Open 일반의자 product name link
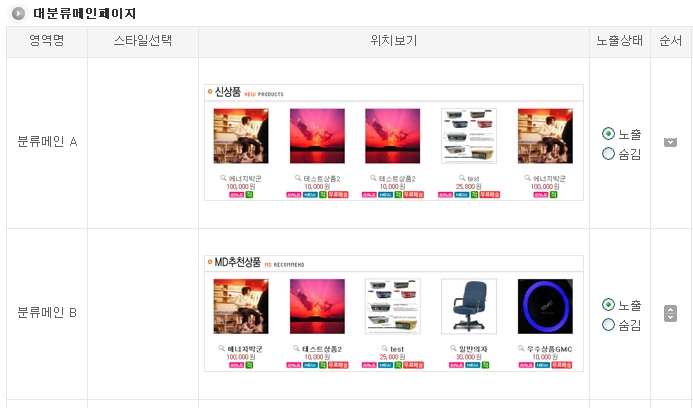Viewport: 693px width, 408px height. click(473, 349)
